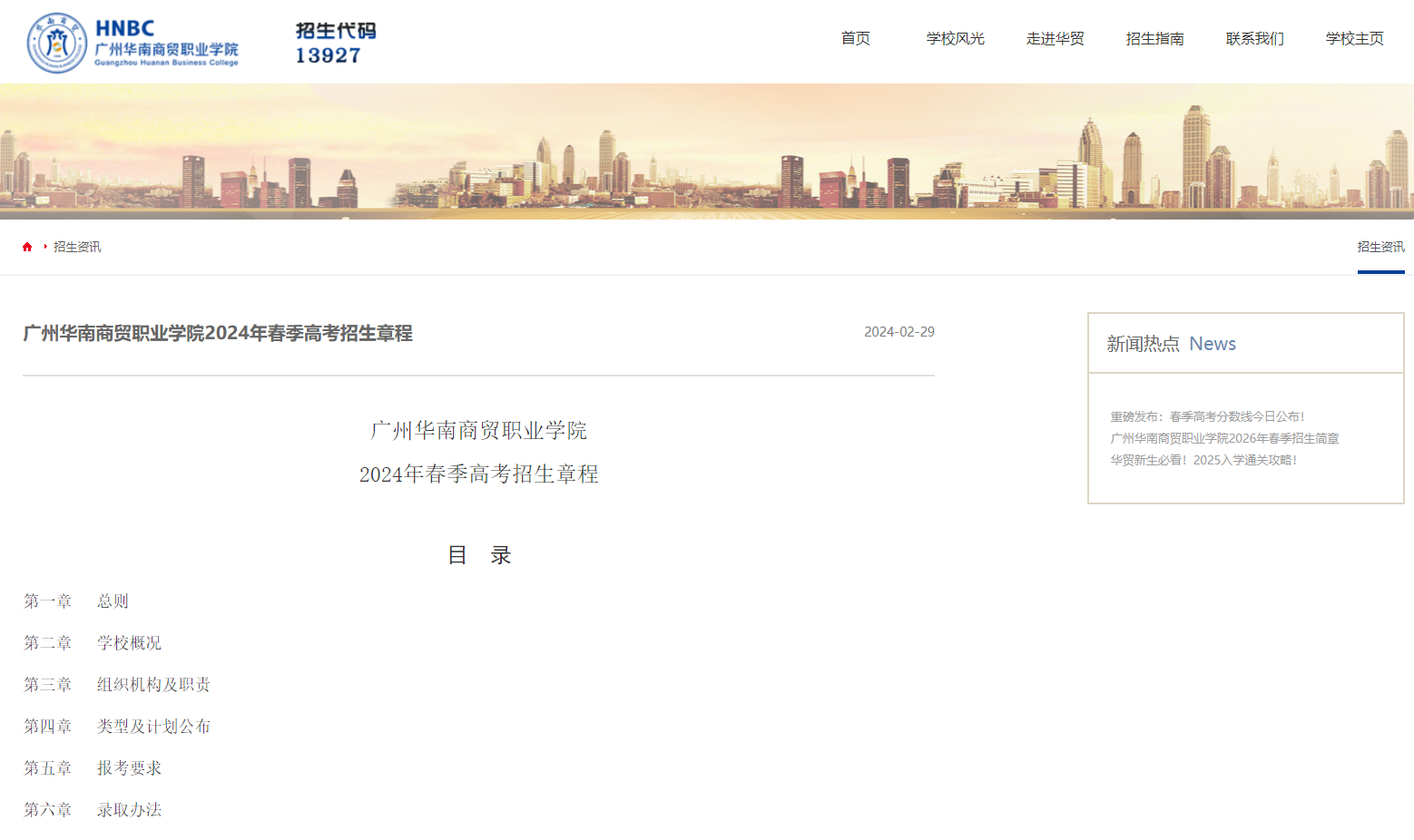Click the HNBC school logo emblem

pyautogui.click(x=56, y=41)
